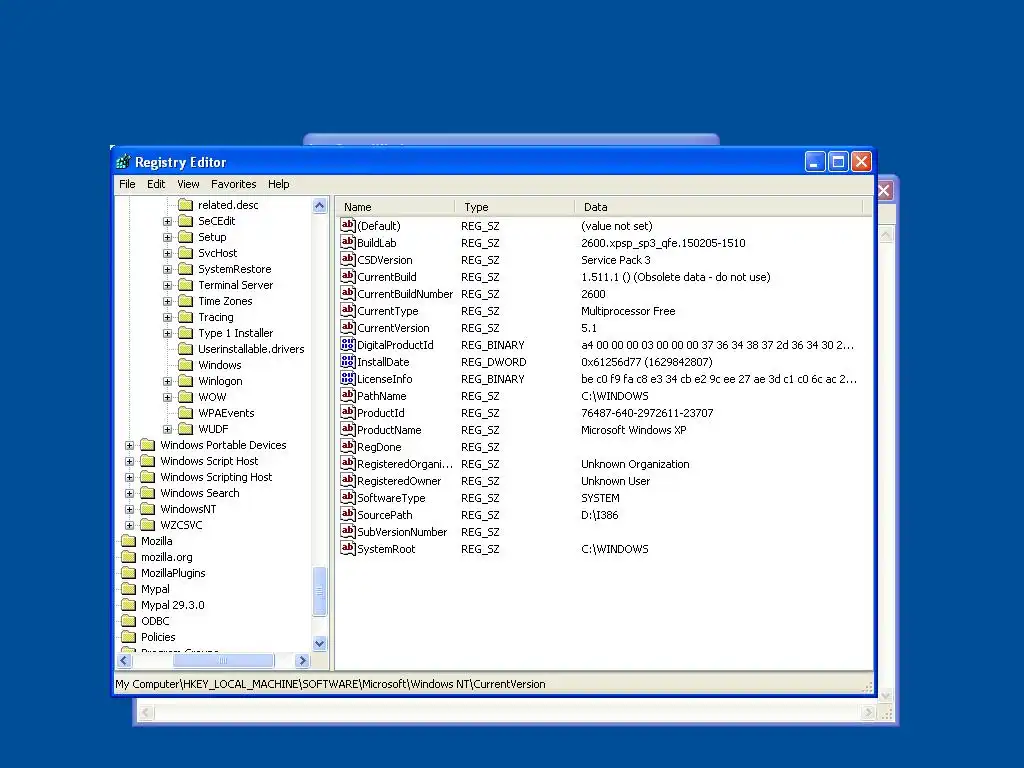This screenshot has width=1024, height=768.
Task: Click the CSDVersion string value icon
Action: [x=347, y=259]
